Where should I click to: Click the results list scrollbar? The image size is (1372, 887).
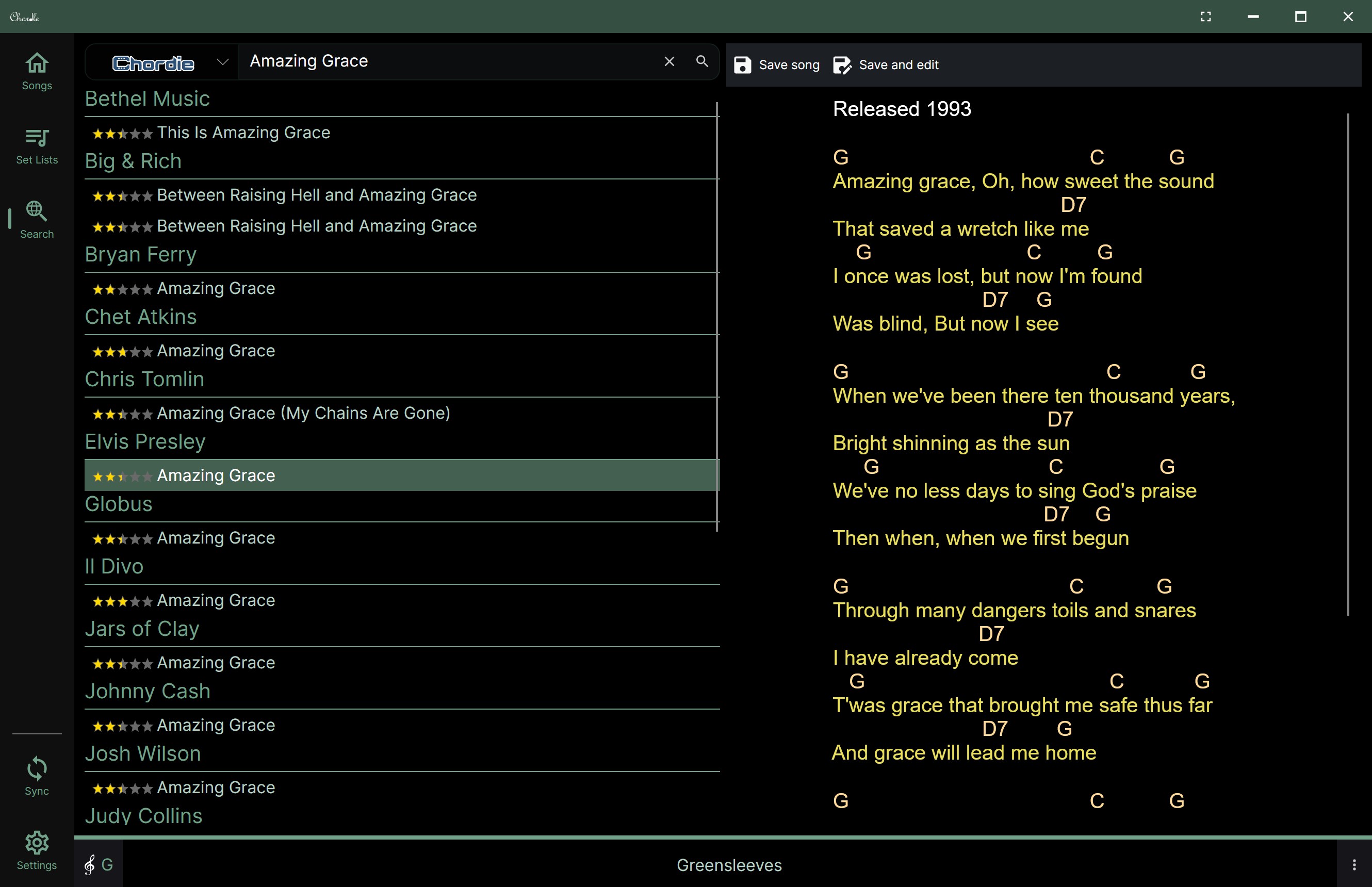(x=717, y=317)
